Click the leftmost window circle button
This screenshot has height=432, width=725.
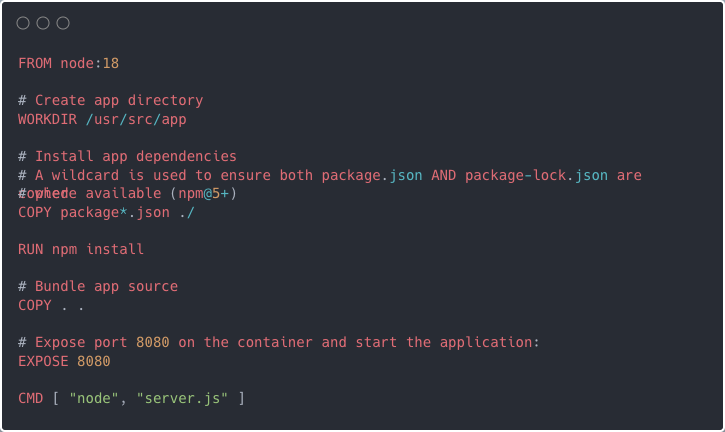pyautogui.click(x=23, y=23)
